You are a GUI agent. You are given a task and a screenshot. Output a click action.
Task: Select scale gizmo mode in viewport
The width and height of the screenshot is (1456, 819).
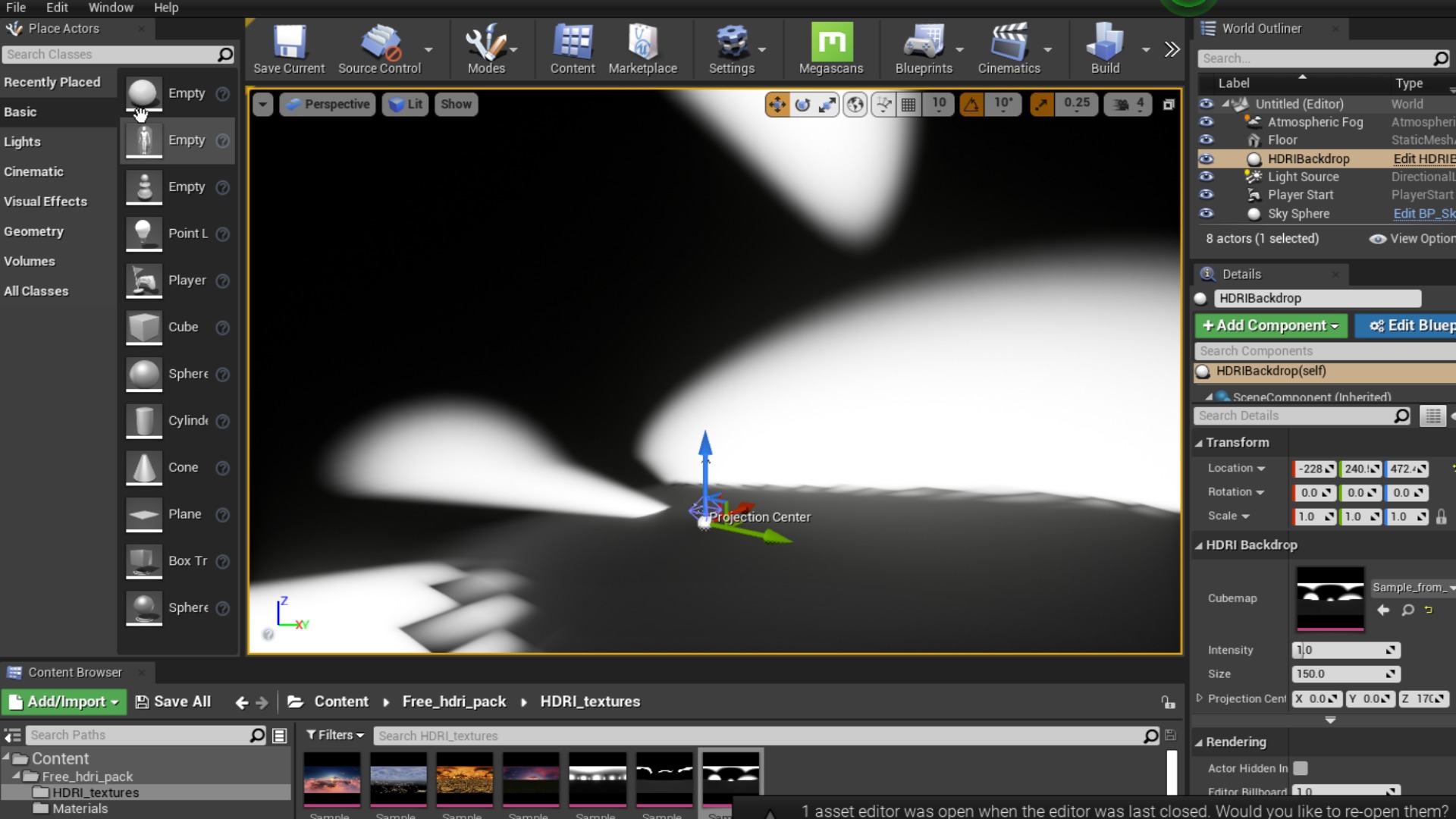click(827, 105)
